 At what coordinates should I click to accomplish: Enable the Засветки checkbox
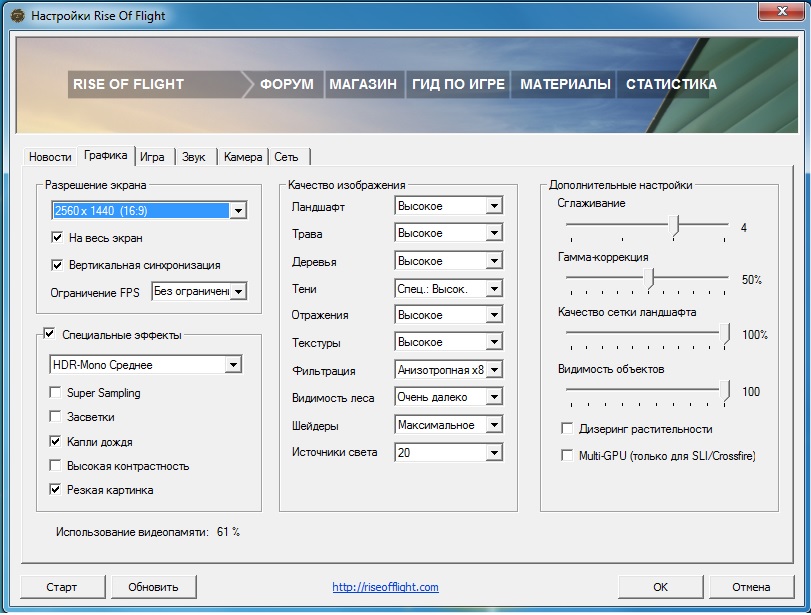[55, 416]
